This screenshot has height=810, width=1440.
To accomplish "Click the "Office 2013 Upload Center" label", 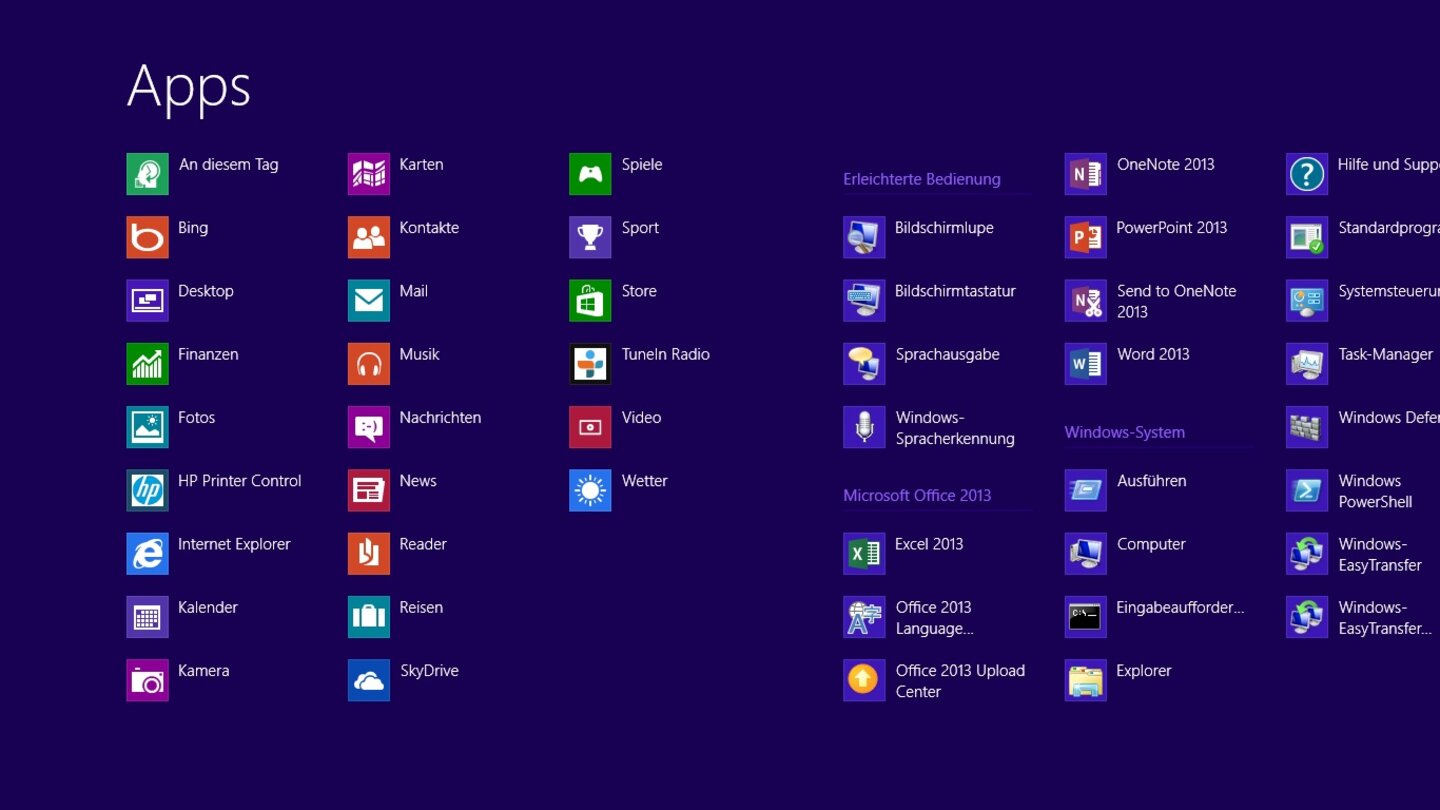I will click(960, 681).
